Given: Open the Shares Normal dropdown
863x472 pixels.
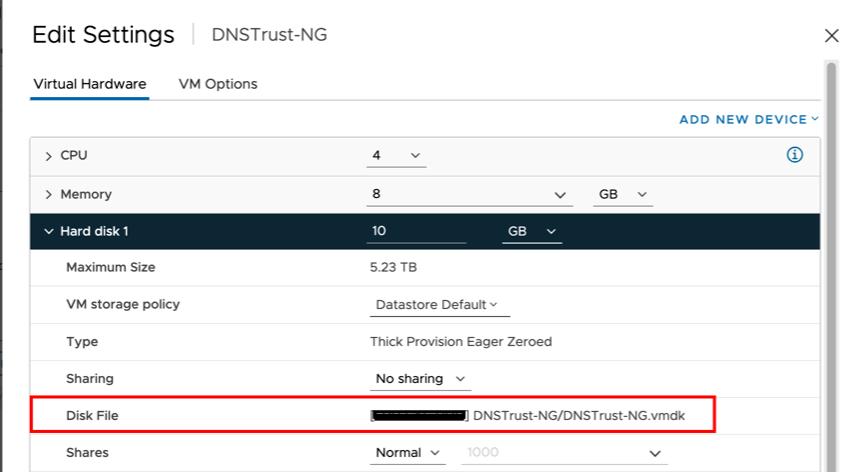Looking at the screenshot, I should [408, 453].
